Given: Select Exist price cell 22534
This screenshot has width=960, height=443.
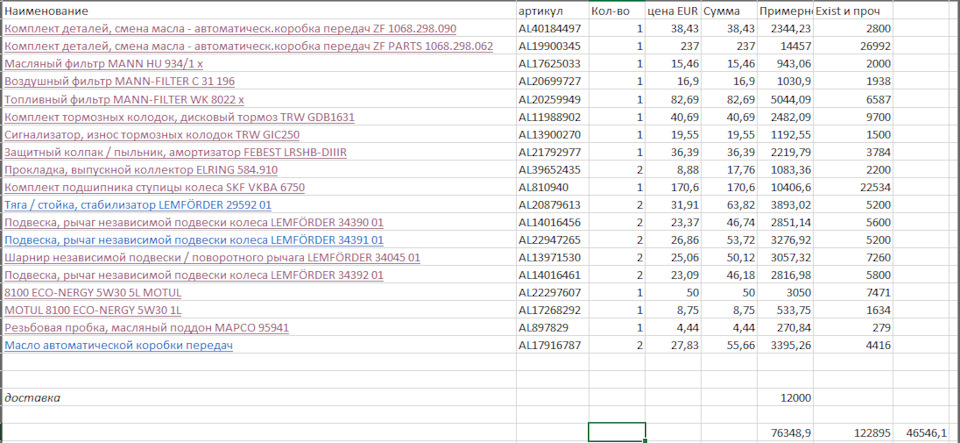Looking at the screenshot, I should [x=853, y=187].
